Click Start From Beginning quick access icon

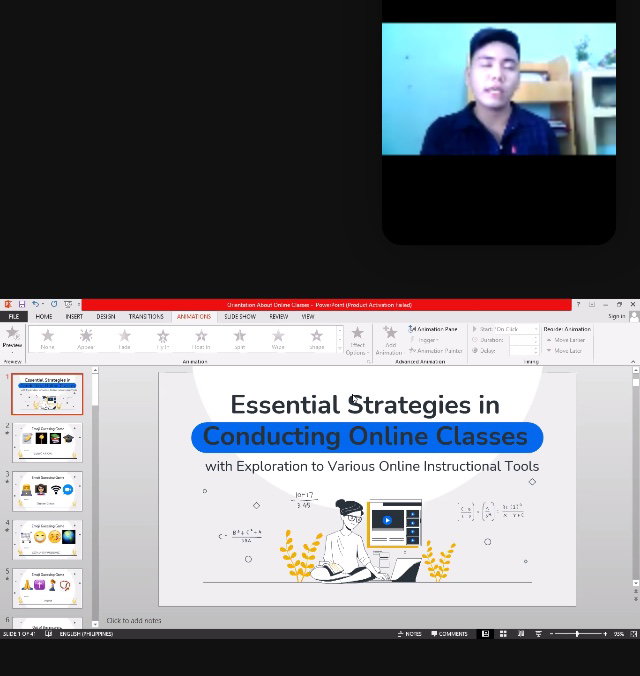[68, 304]
